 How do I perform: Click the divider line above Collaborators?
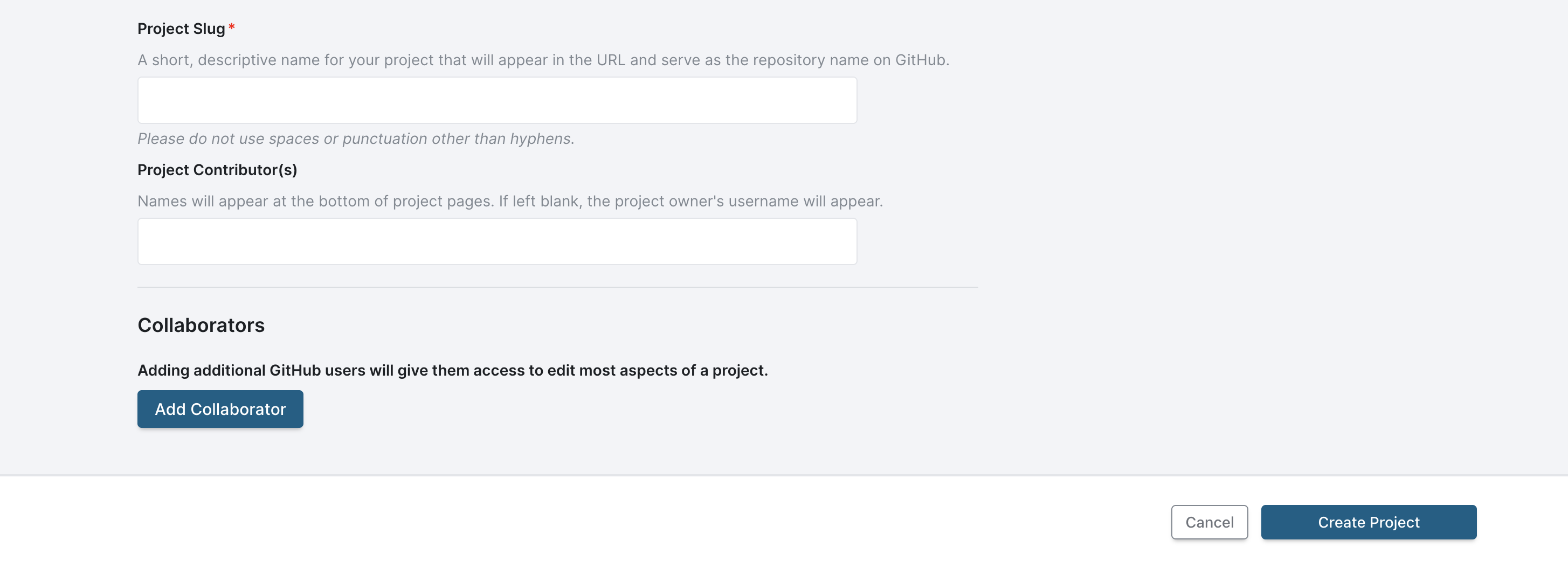coord(557,287)
